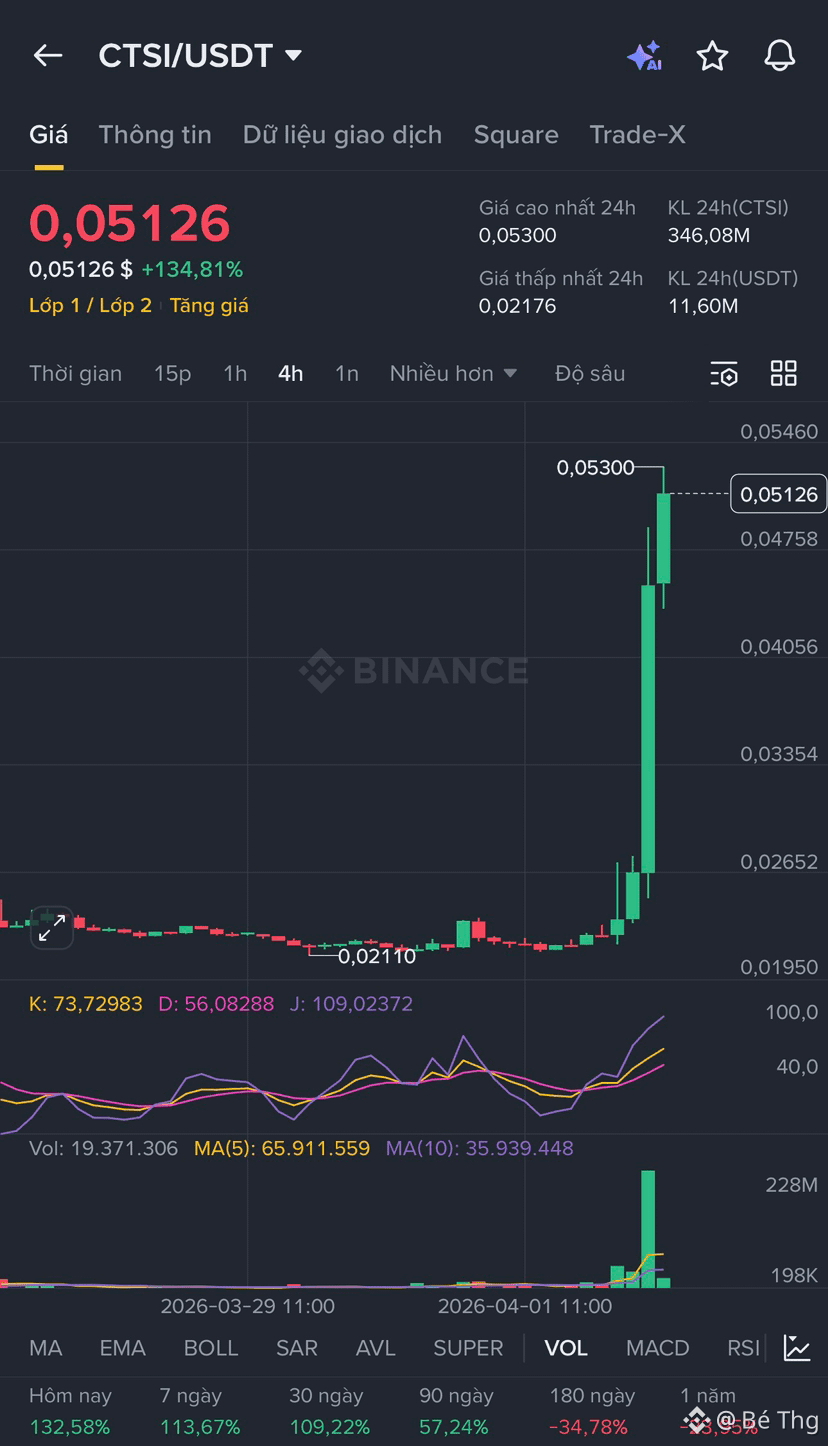The width and height of the screenshot is (828, 1446).
Task: Tap the 2026-03-29 11:00 date label
Action: (248, 1306)
